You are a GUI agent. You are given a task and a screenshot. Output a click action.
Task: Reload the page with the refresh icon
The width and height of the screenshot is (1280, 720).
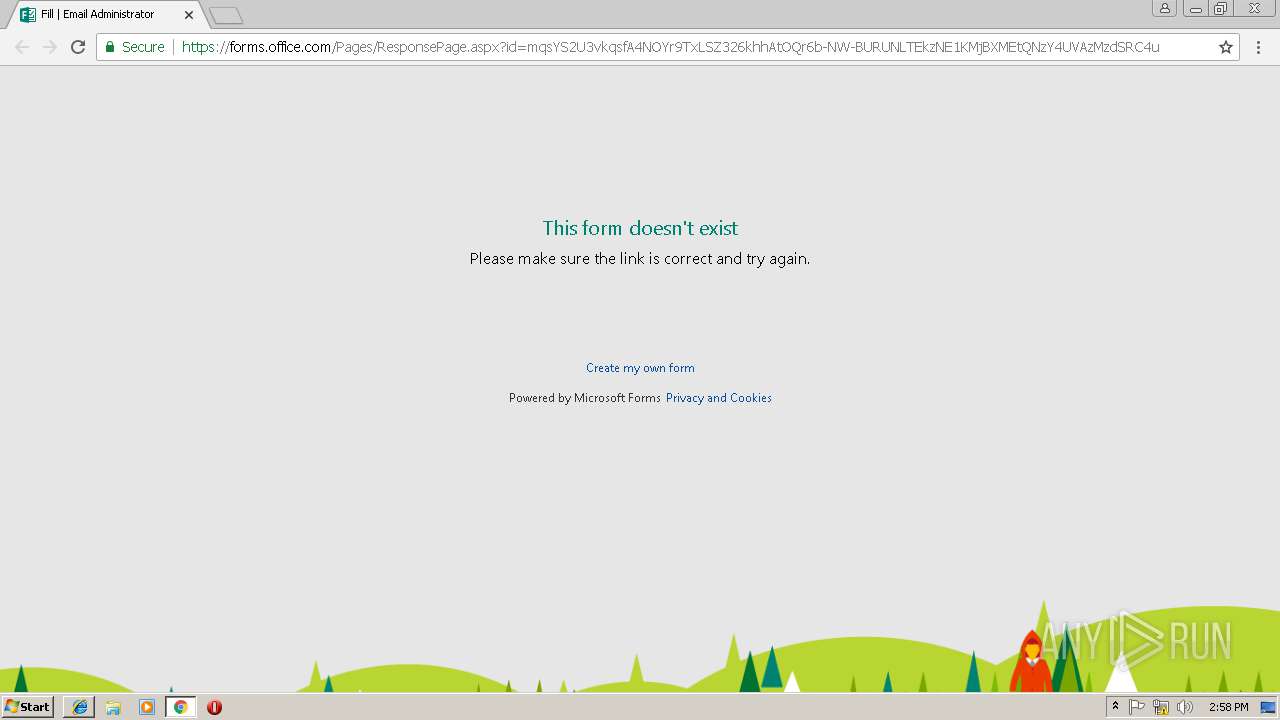[78, 47]
